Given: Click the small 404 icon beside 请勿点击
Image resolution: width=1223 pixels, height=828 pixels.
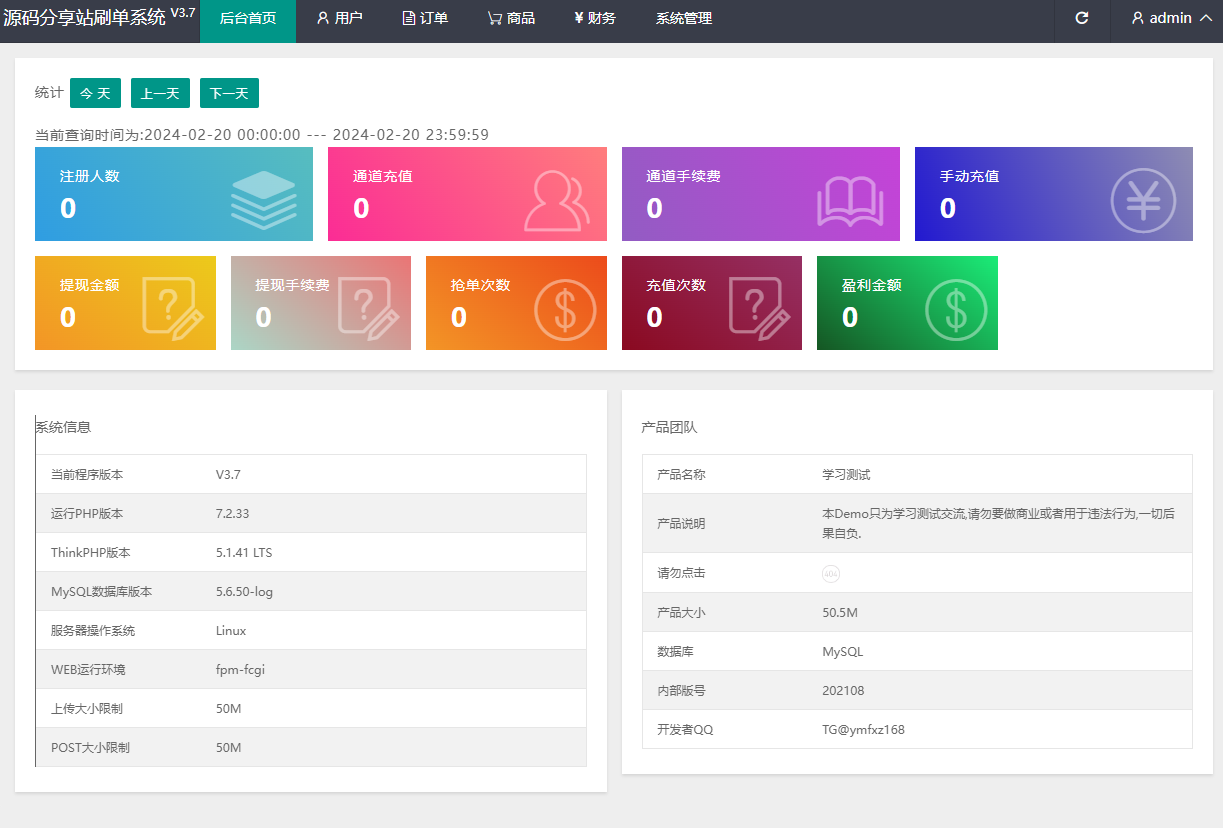Looking at the screenshot, I should pyautogui.click(x=831, y=574).
